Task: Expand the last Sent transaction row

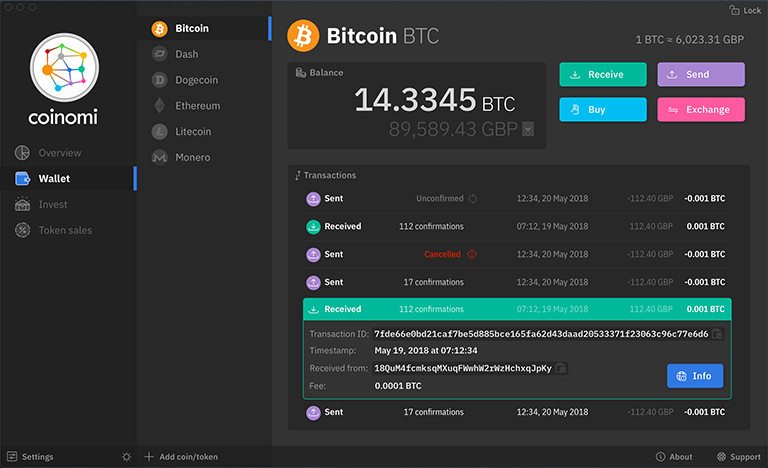Action: tap(516, 412)
